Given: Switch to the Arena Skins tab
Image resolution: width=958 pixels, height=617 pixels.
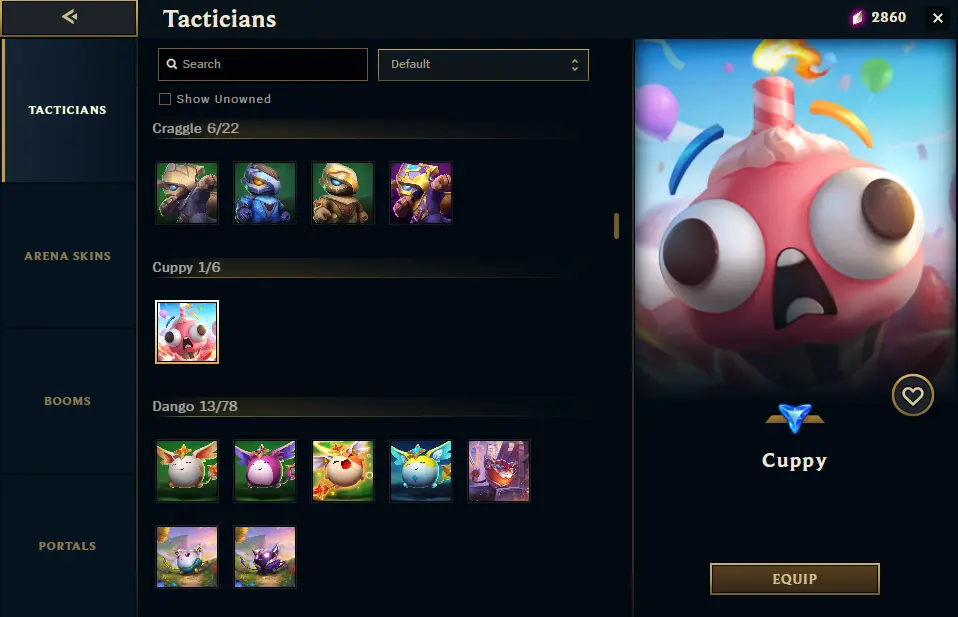Looking at the screenshot, I should click(68, 256).
